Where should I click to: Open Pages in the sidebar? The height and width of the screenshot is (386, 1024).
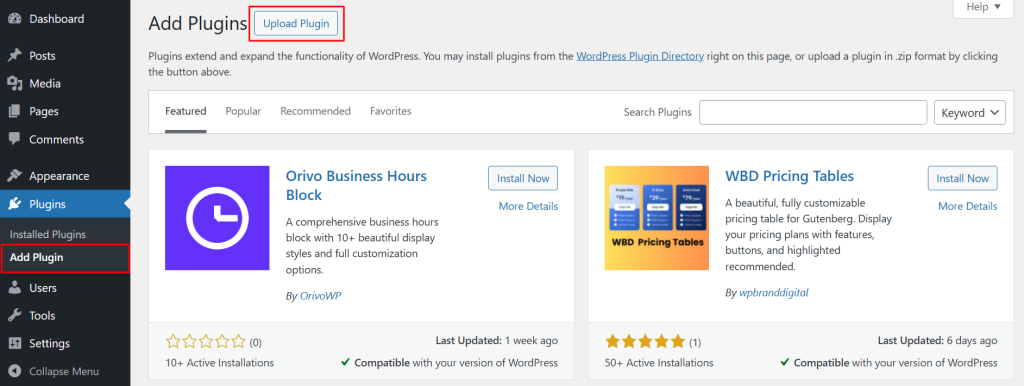65,112
